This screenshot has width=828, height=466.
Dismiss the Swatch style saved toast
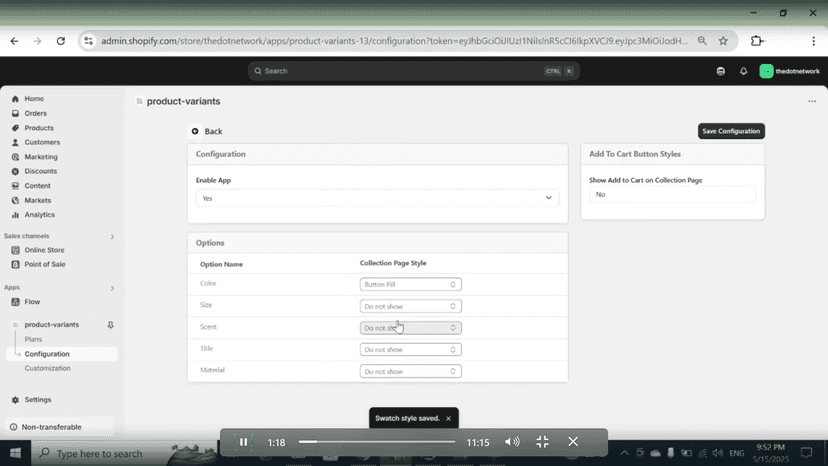coord(448,418)
